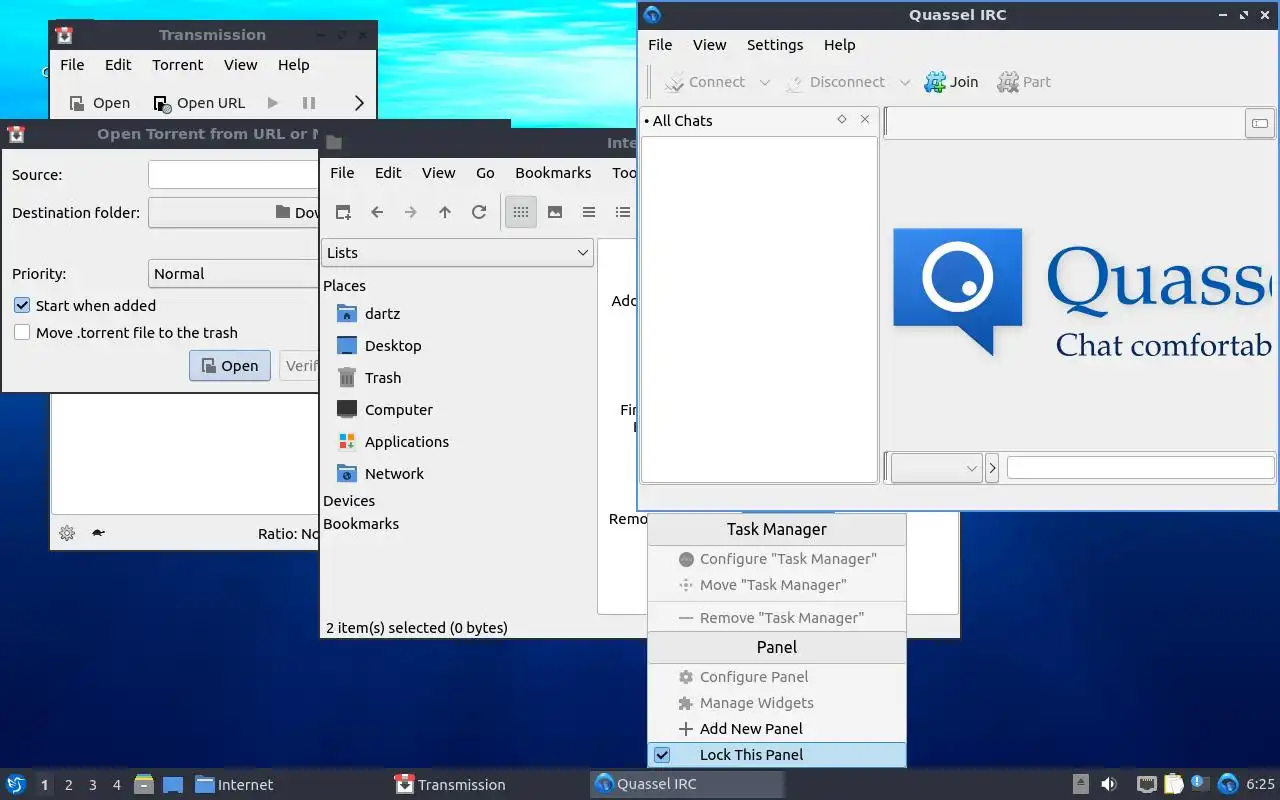Click the Quassel tray icon near clock
This screenshot has width=1280, height=800.
1228,785
